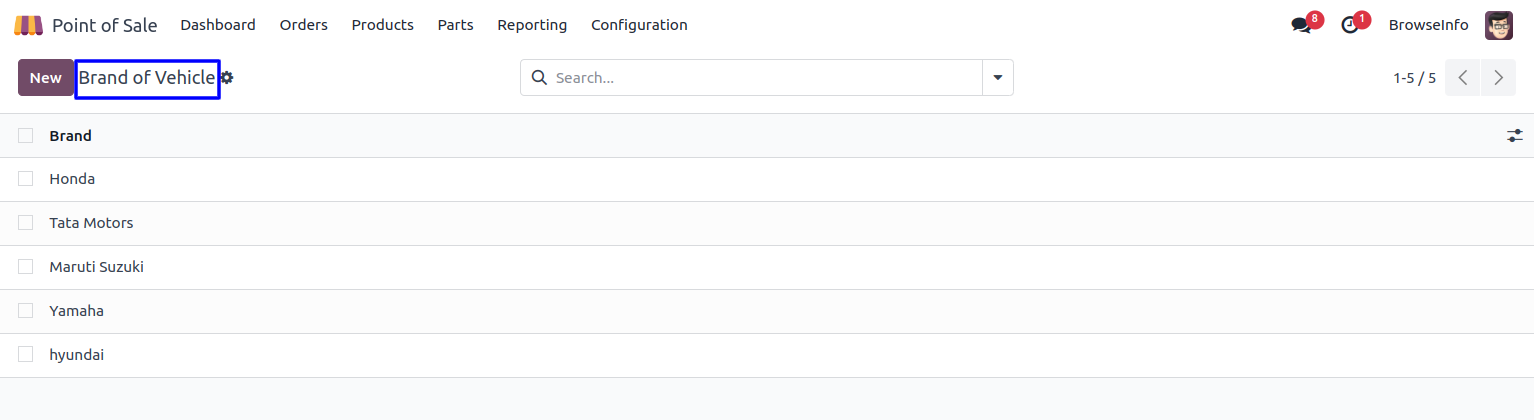Click the search magnifier icon
The width and height of the screenshot is (1534, 420).
pyautogui.click(x=539, y=78)
